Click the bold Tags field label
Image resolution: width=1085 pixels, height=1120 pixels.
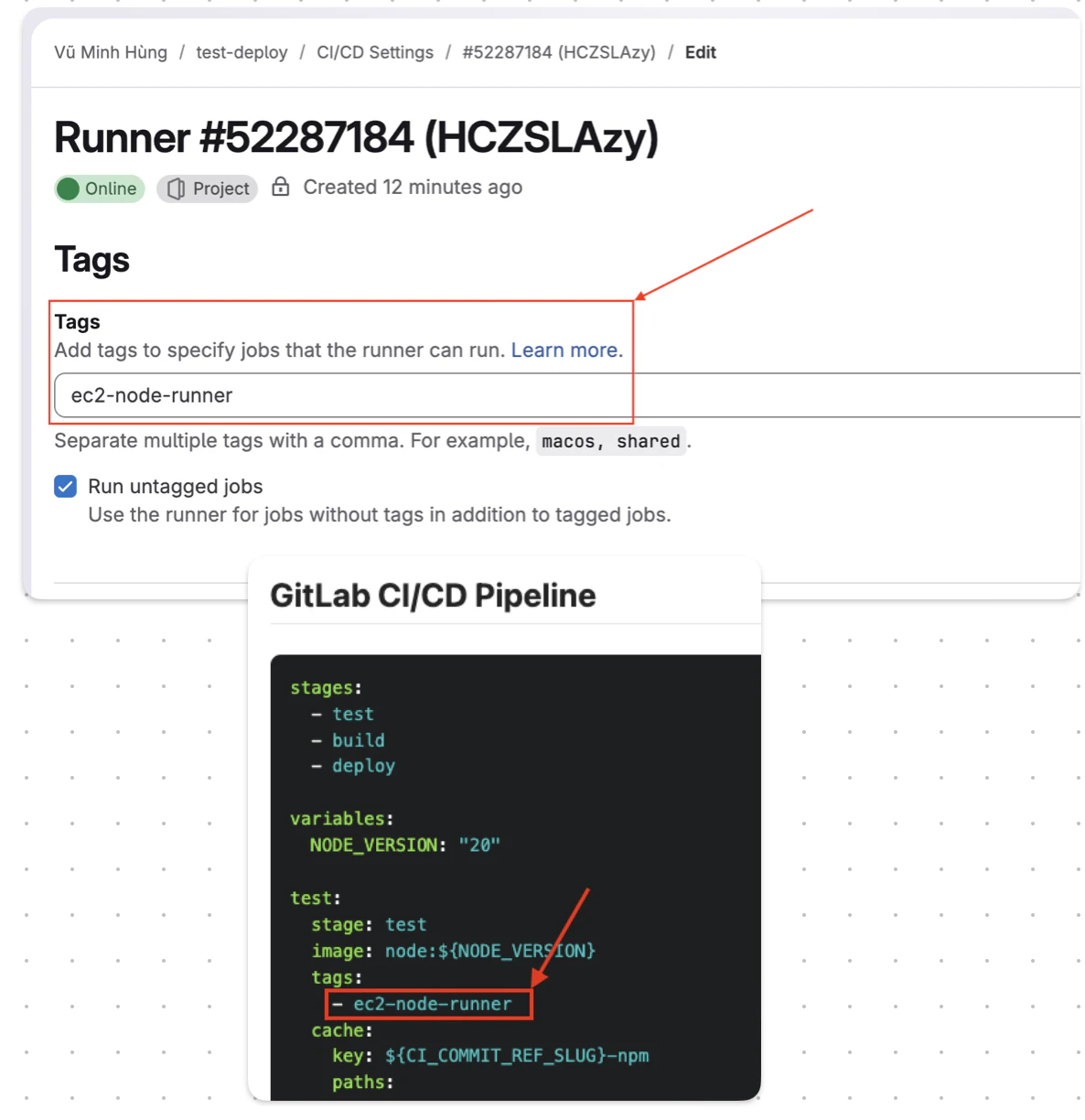(77, 322)
